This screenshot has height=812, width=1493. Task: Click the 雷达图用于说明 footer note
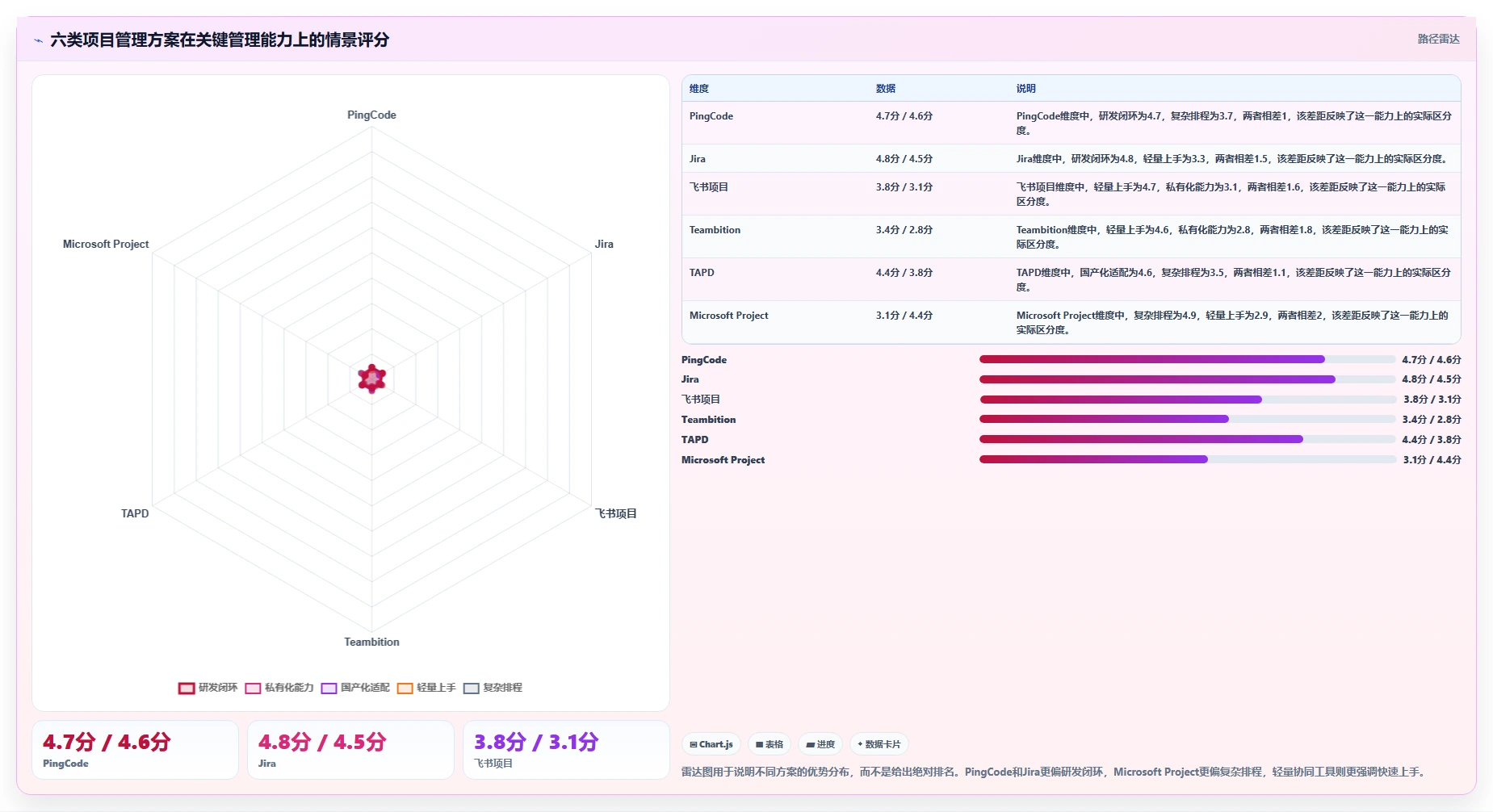pyautogui.click(x=1055, y=772)
